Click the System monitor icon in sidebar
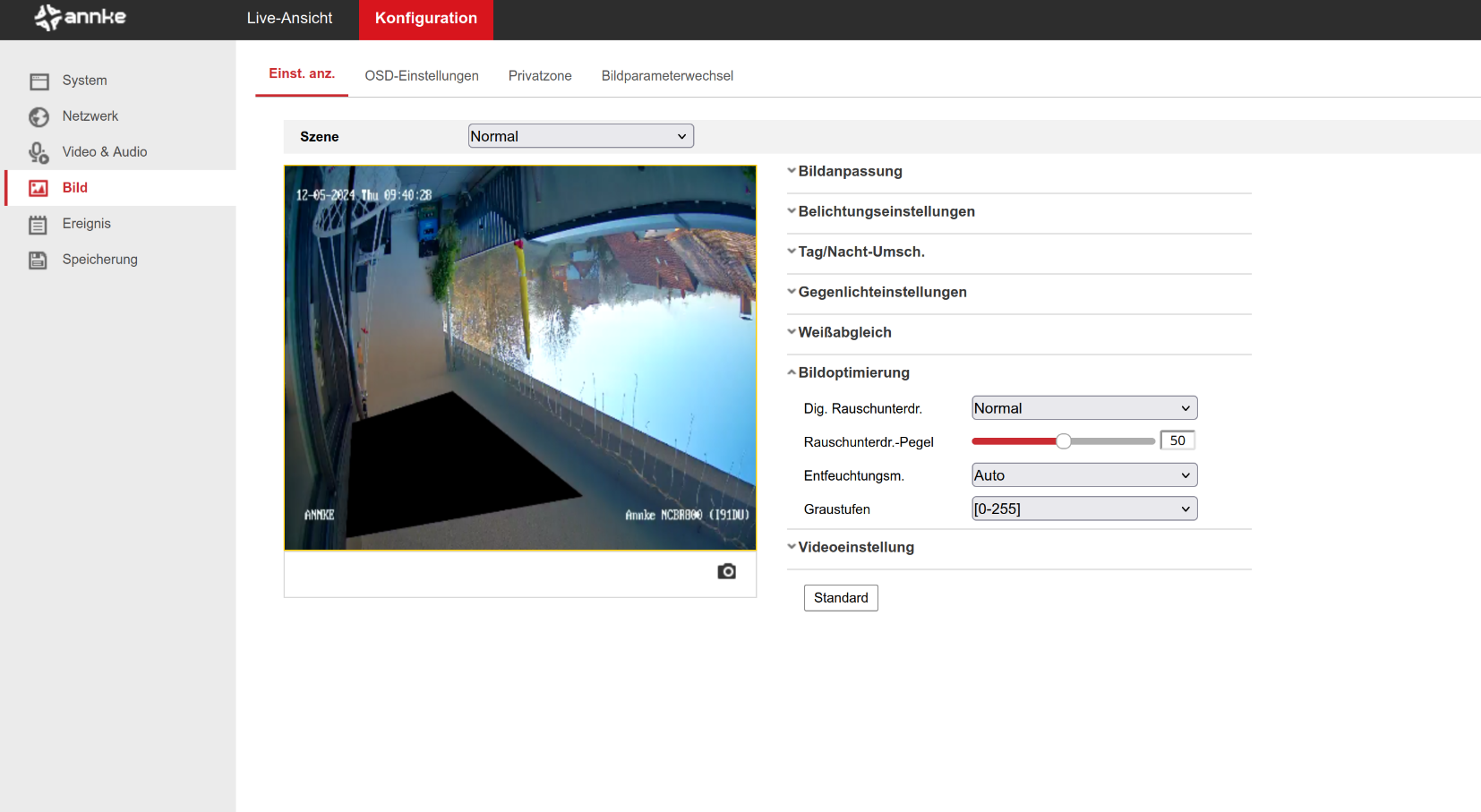The width and height of the screenshot is (1481, 812). (x=39, y=81)
